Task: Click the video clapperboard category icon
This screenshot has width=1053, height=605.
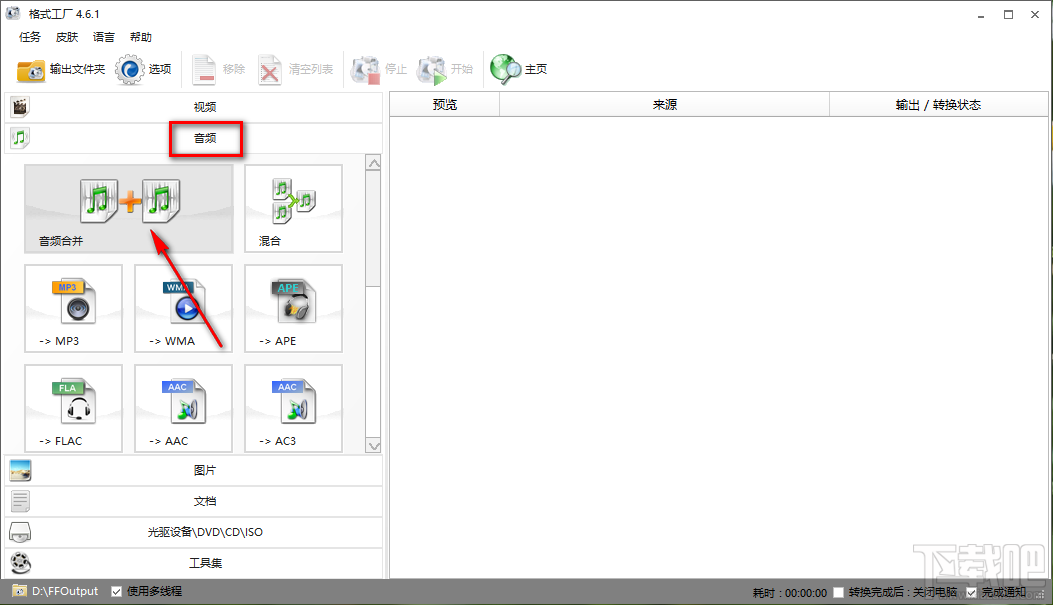Action: click(20, 107)
